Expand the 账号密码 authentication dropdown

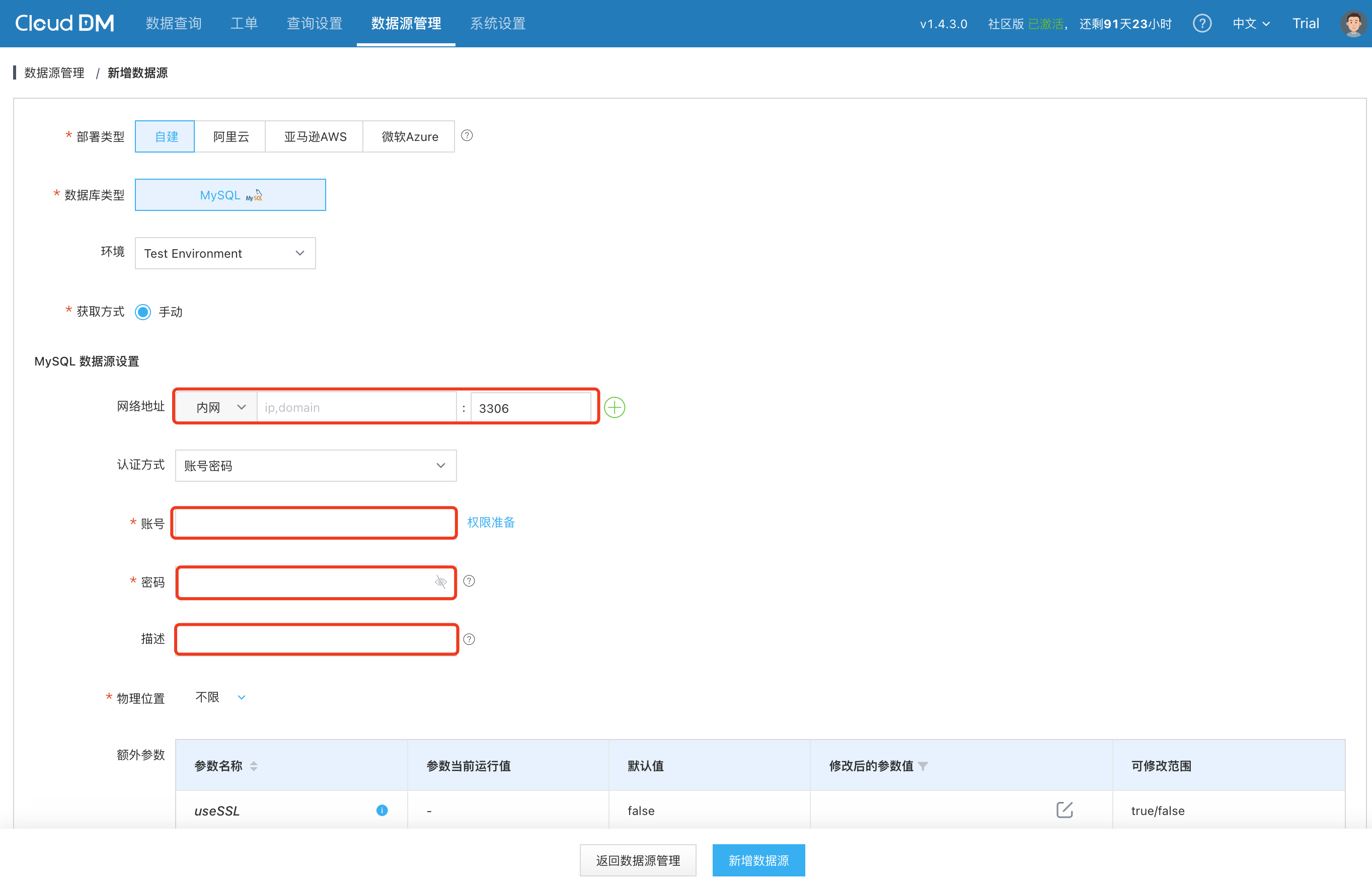tap(316, 466)
